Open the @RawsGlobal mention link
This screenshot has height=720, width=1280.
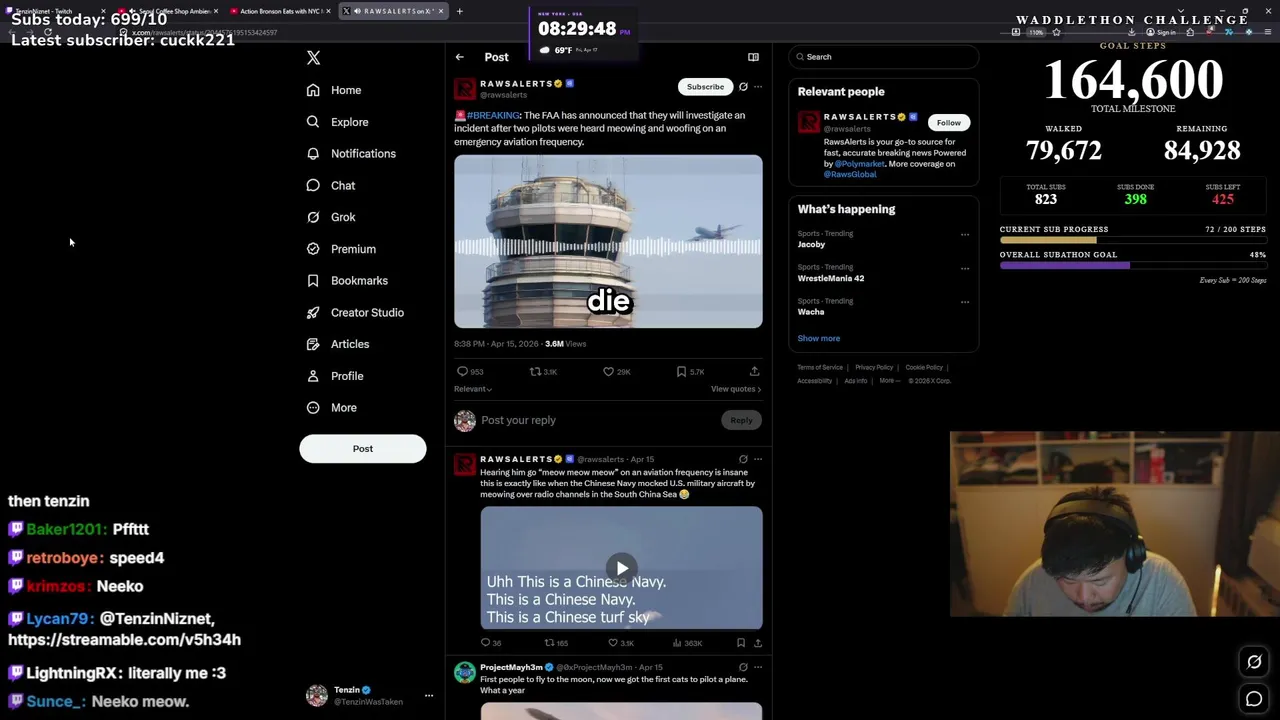pos(850,174)
